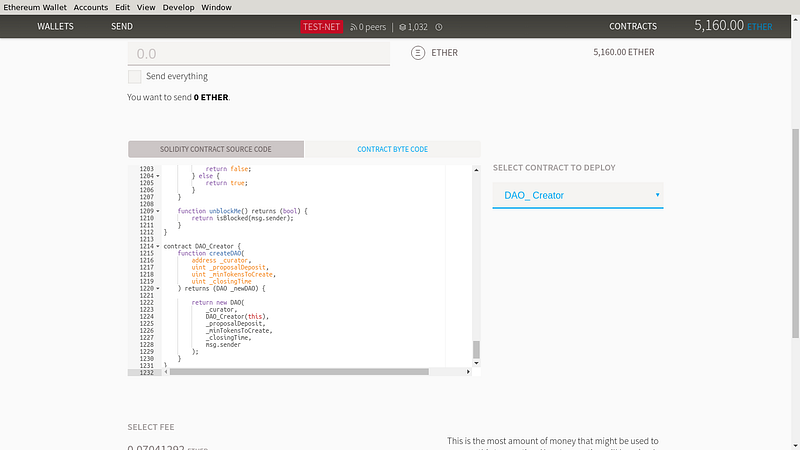Click the code editor scroll down arrow
Image resolution: width=800 pixels, height=450 pixels.
click(476, 363)
